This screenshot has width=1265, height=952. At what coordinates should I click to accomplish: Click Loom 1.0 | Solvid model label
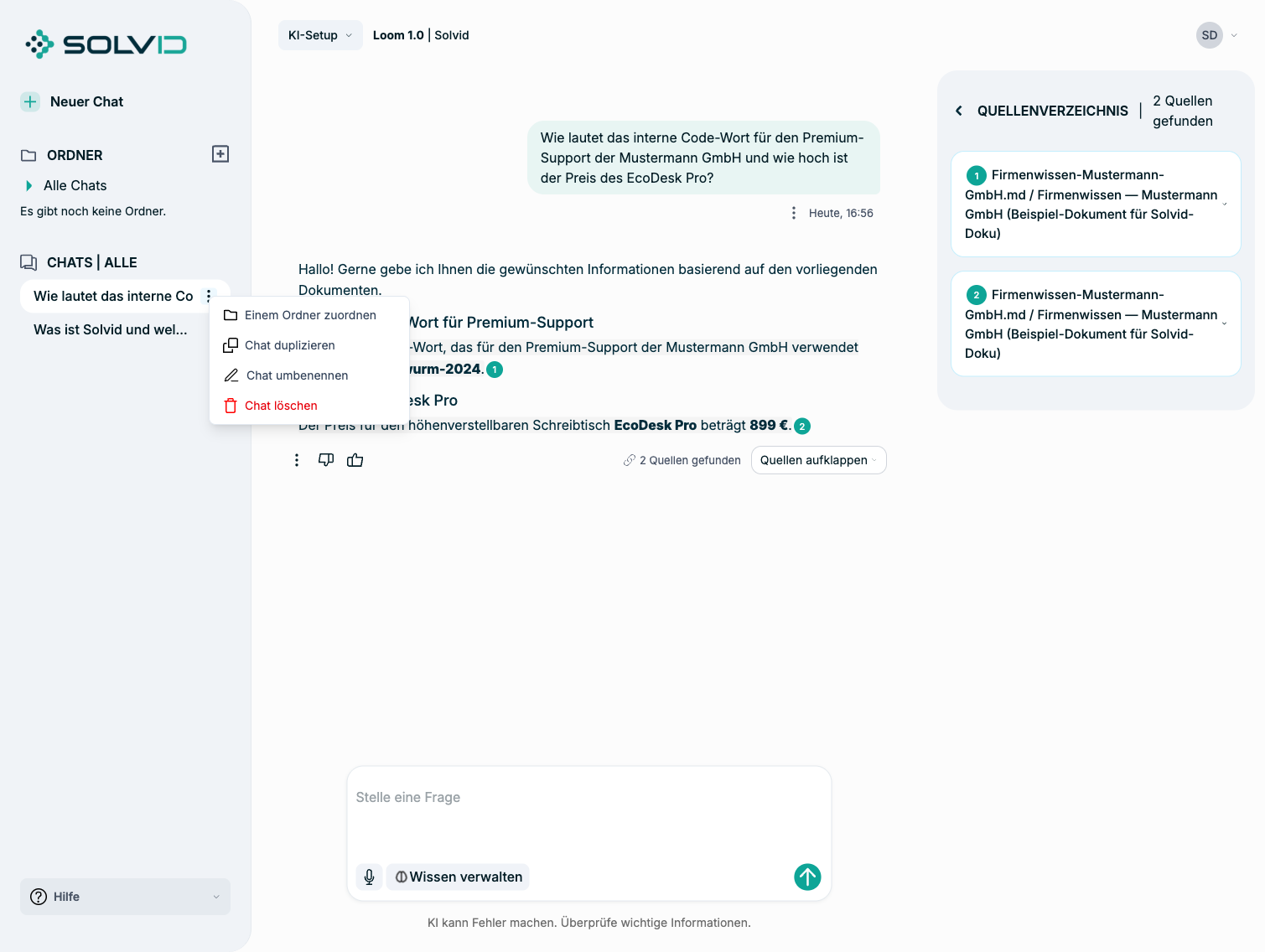click(x=421, y=35)
